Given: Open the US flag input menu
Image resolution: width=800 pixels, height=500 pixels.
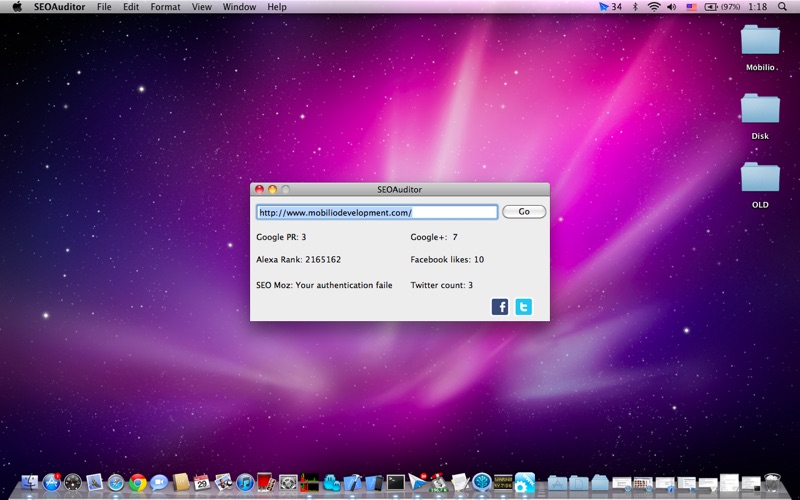Looking at the screenshot, I should (691, 7).
